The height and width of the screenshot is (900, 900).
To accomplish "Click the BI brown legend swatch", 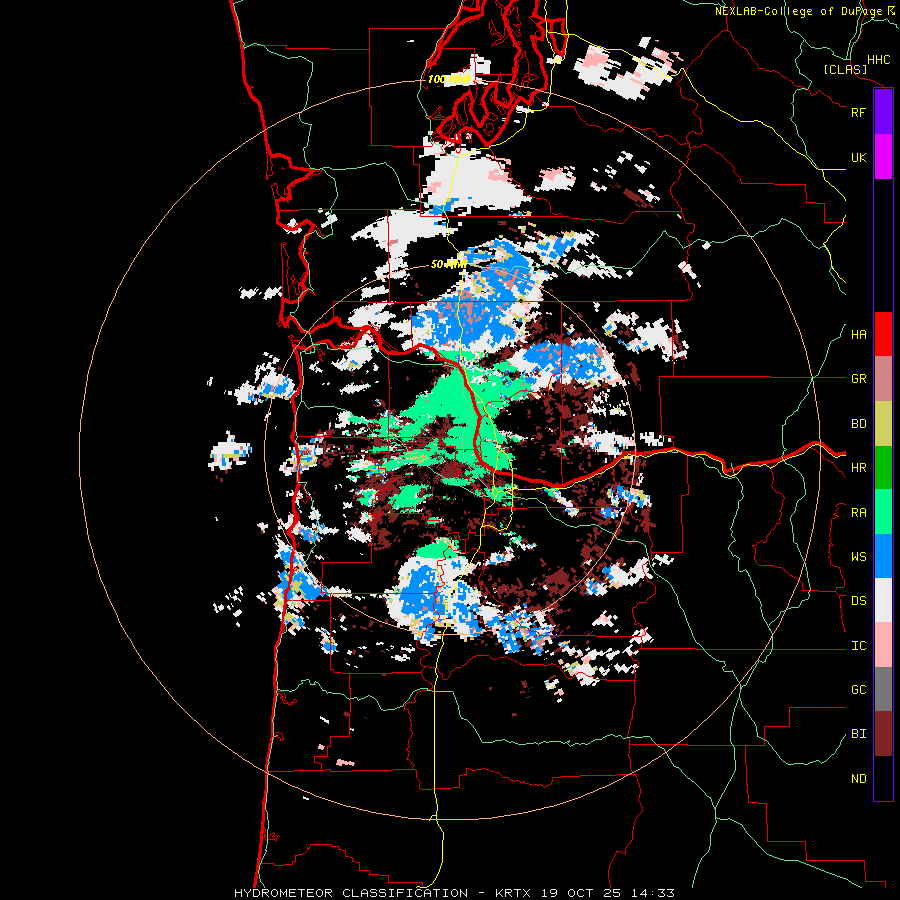I will [883, 734].
